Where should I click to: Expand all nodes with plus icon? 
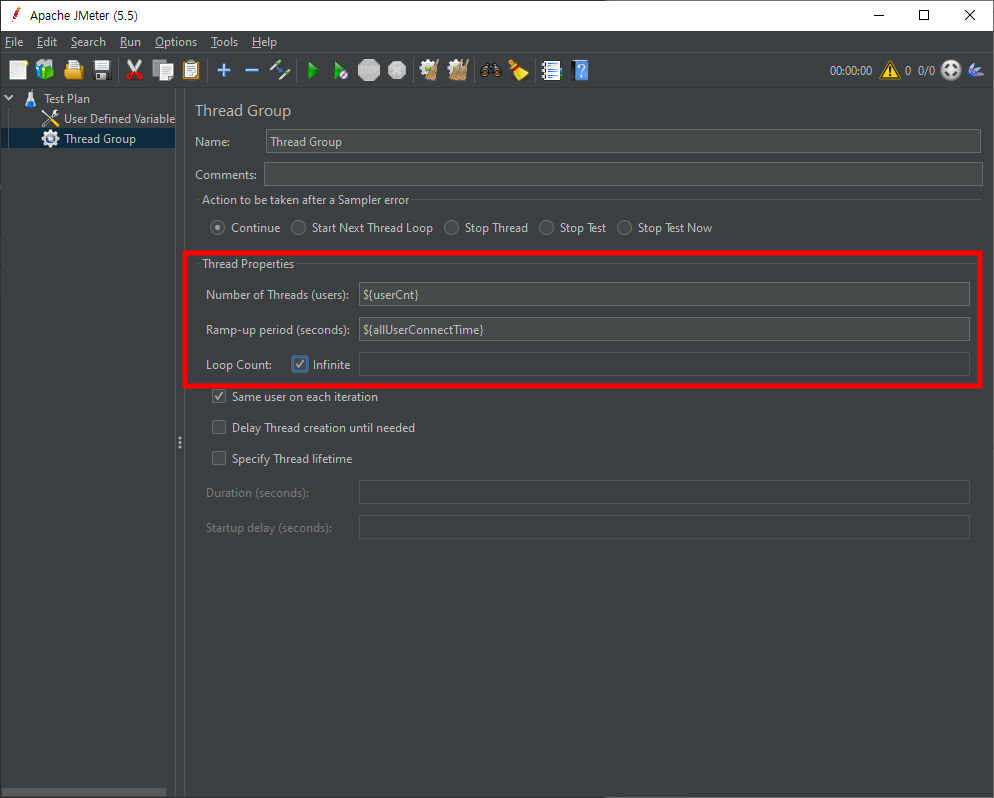click(x=224, y=70)
